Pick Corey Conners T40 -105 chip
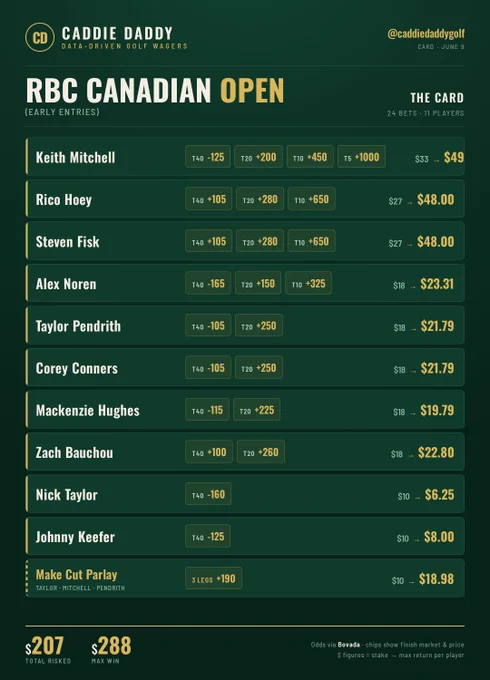This screenshot has width=490, height=680. (208, 368)
